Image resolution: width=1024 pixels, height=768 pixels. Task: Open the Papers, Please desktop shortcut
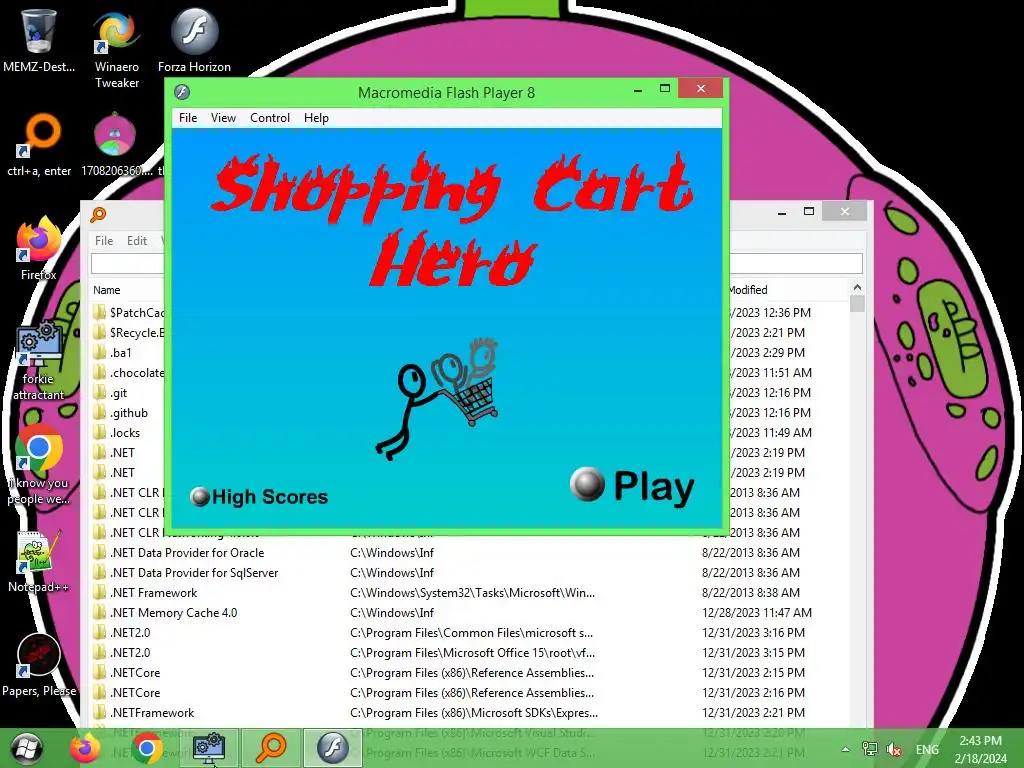coord(38,665)
